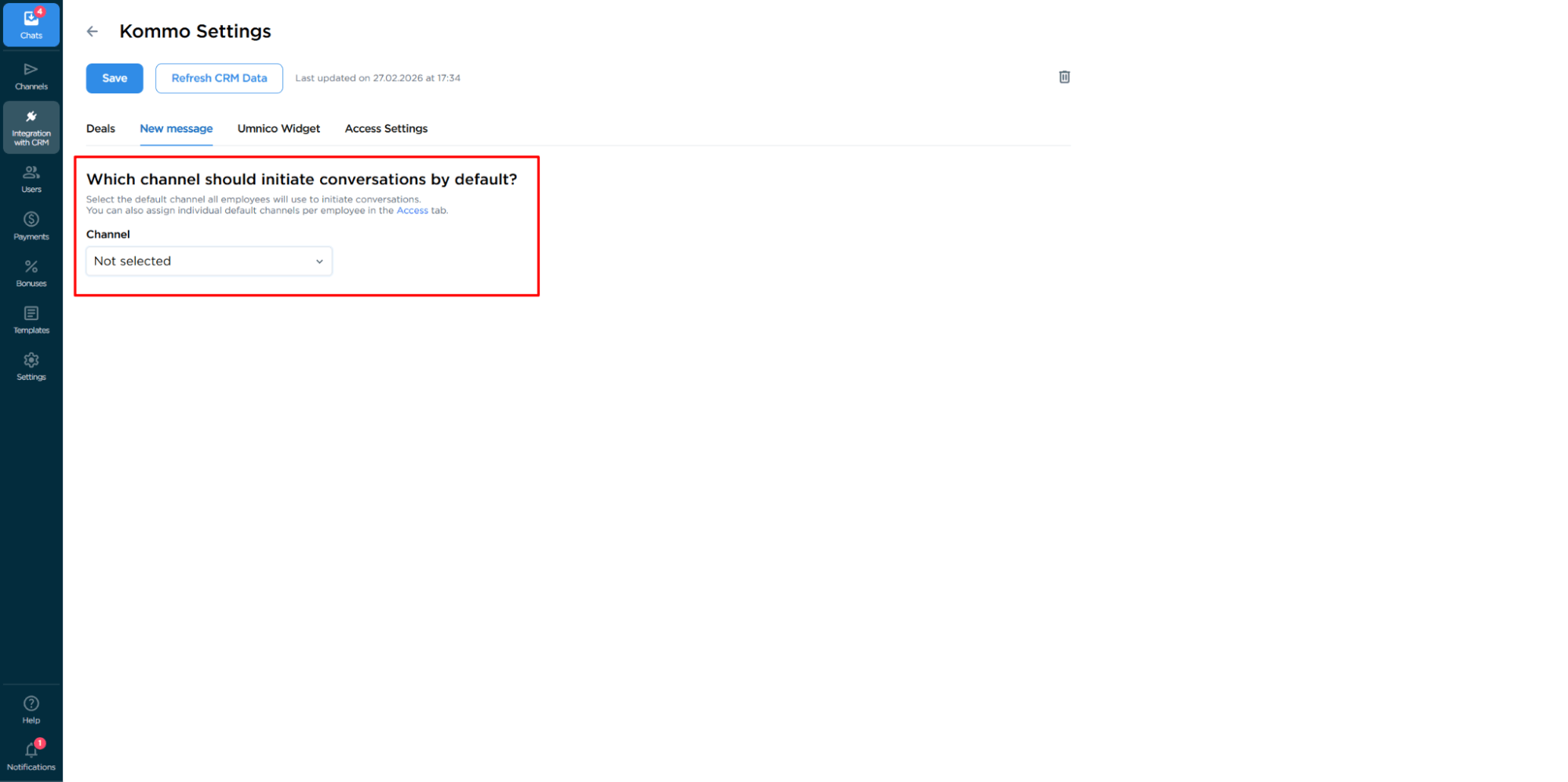1568x782 pixels.
Task: Switch to the Deals tab
Action: (x=100, y=129)
